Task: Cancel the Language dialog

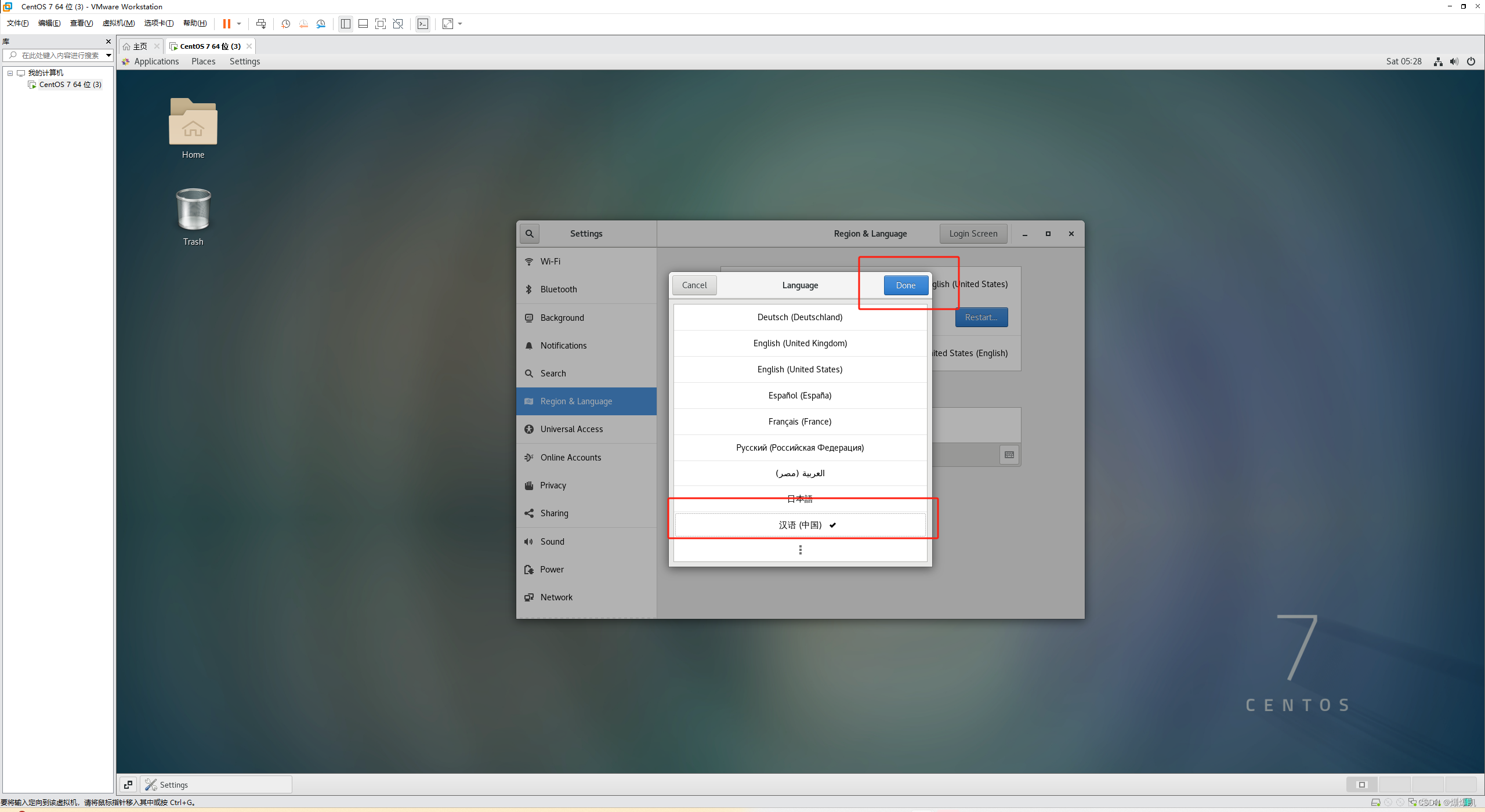Action: click(694, 285)
